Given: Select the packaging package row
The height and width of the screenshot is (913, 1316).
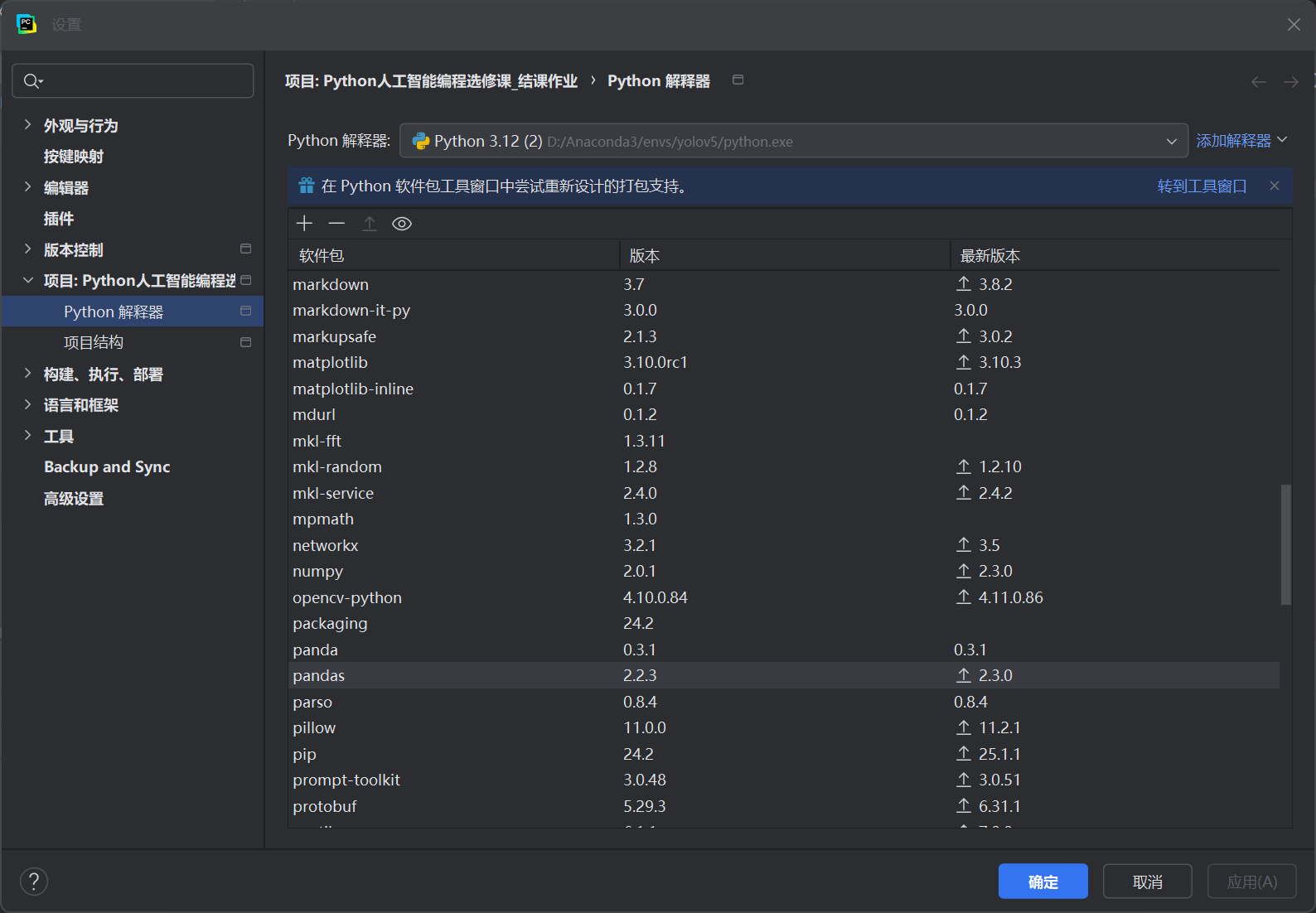Looking at the screenshot, I should click(x=784, y=623).
